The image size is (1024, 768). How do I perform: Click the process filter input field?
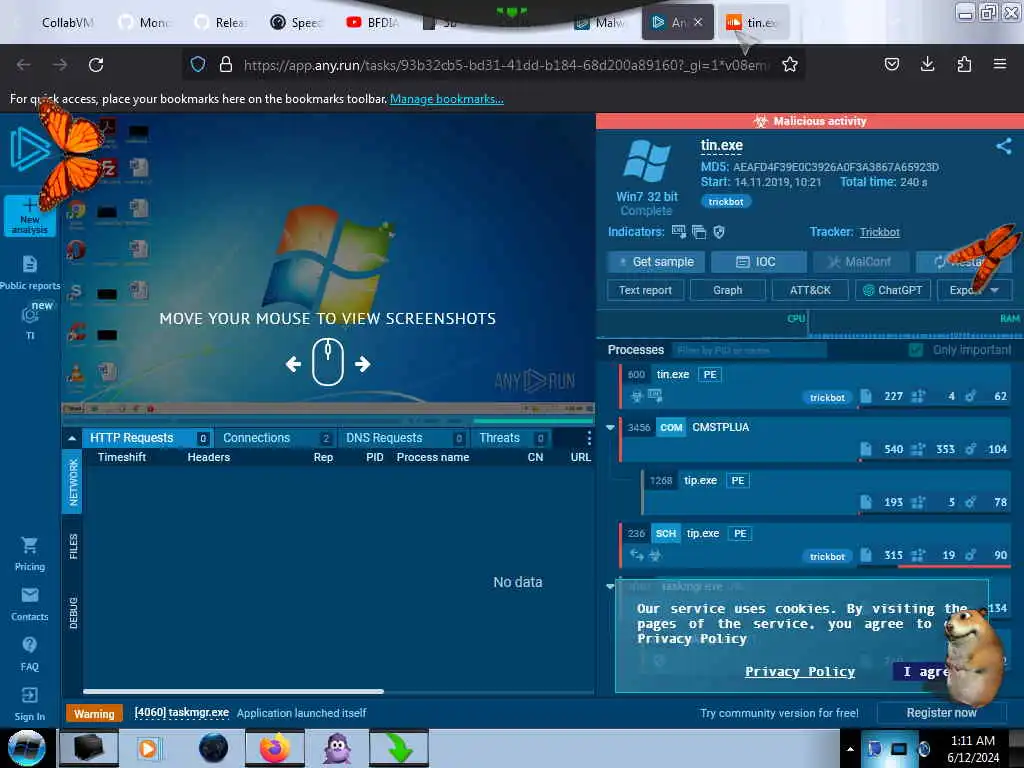point(749,350)
